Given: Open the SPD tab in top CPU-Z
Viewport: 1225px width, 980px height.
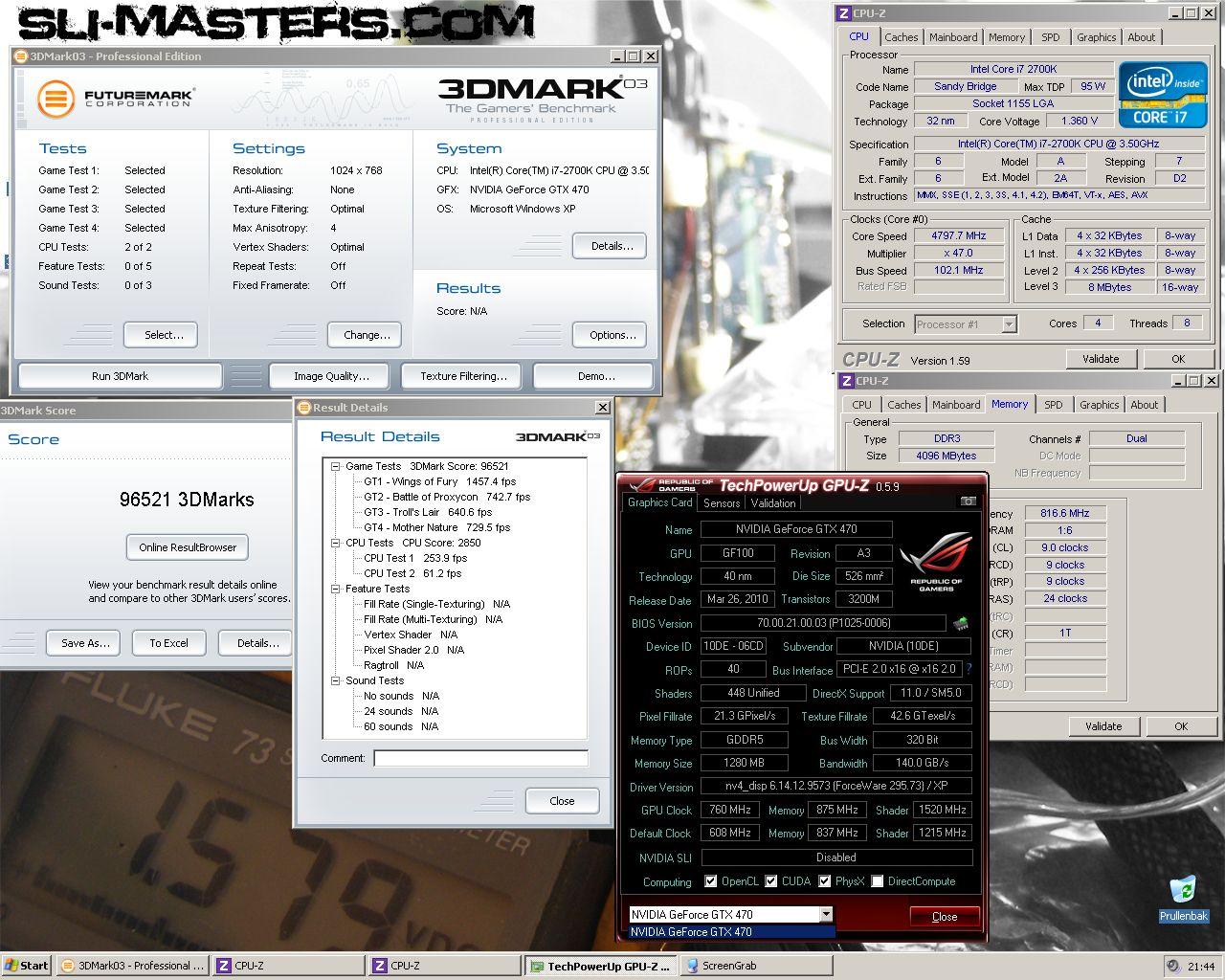Looking at the screenshot, I should pos(1051,37).
